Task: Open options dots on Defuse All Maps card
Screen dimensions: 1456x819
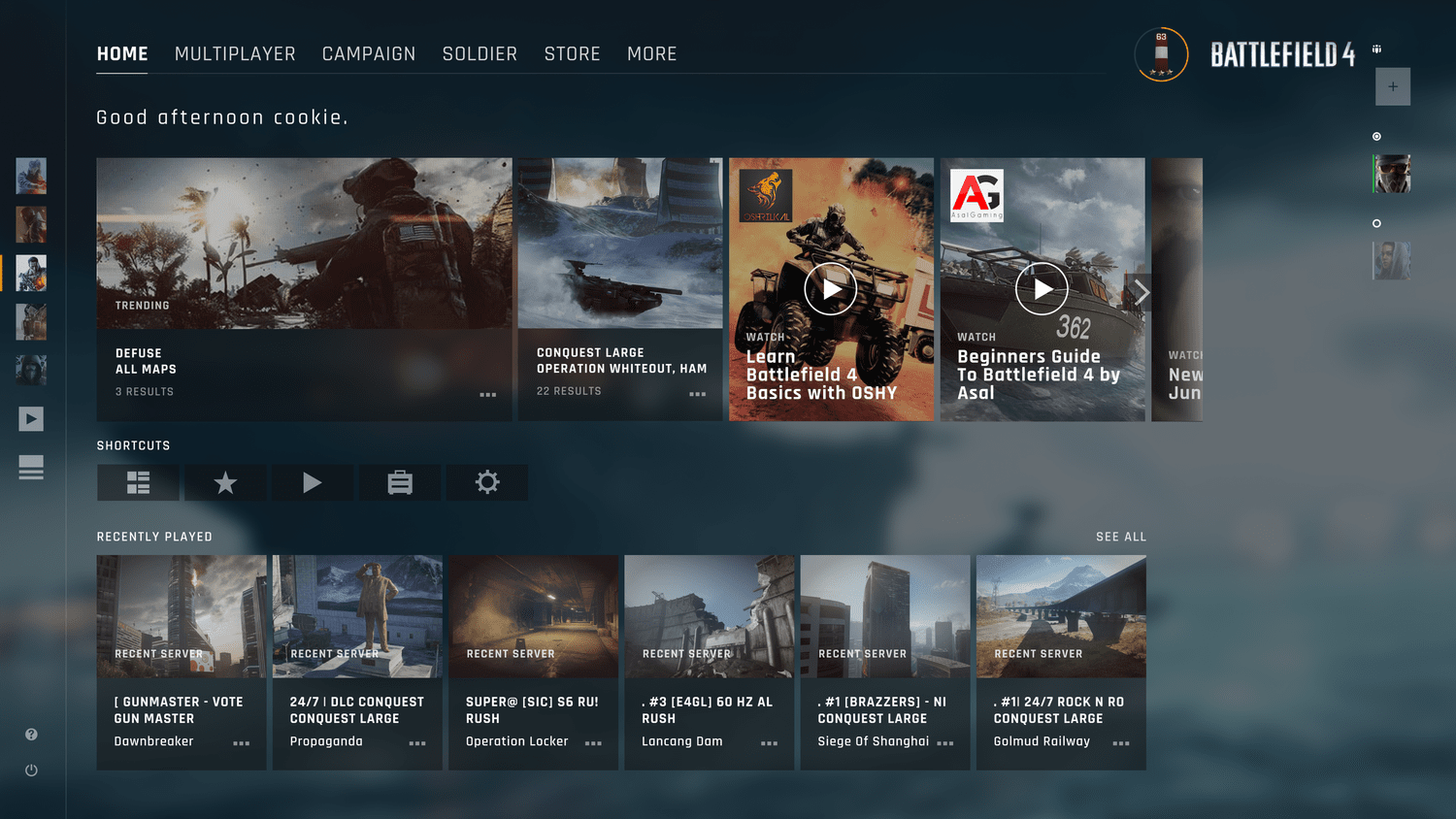Action: [488, 395]
